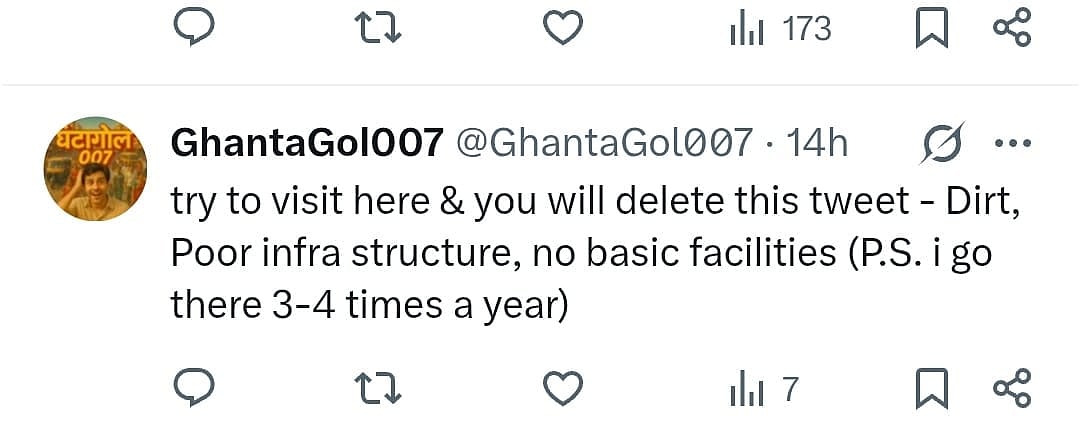The image size is (1080, 442).
Task: Open the bold GhantaGol007 display name
Action: tap(308, 144)
